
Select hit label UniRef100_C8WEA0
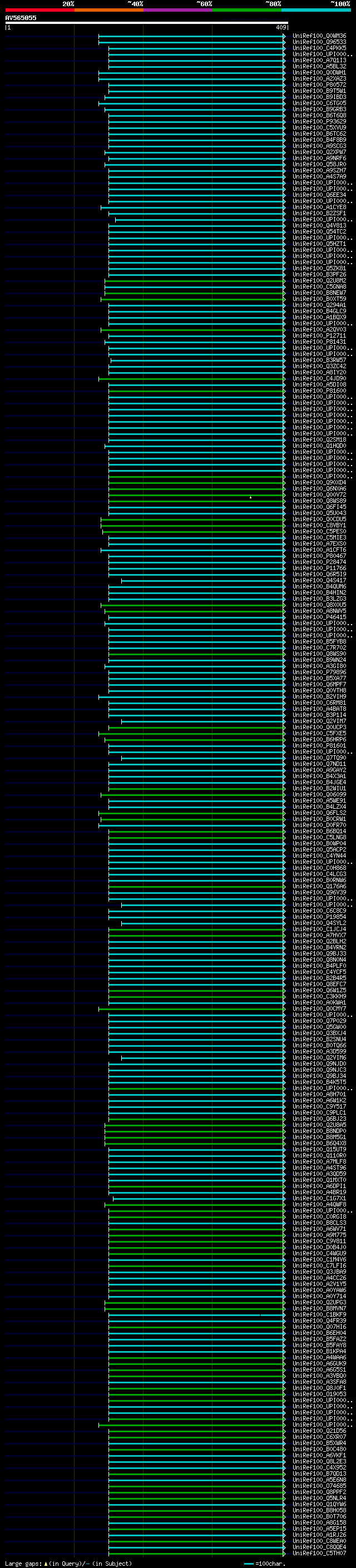click(x=319, y=1541)
